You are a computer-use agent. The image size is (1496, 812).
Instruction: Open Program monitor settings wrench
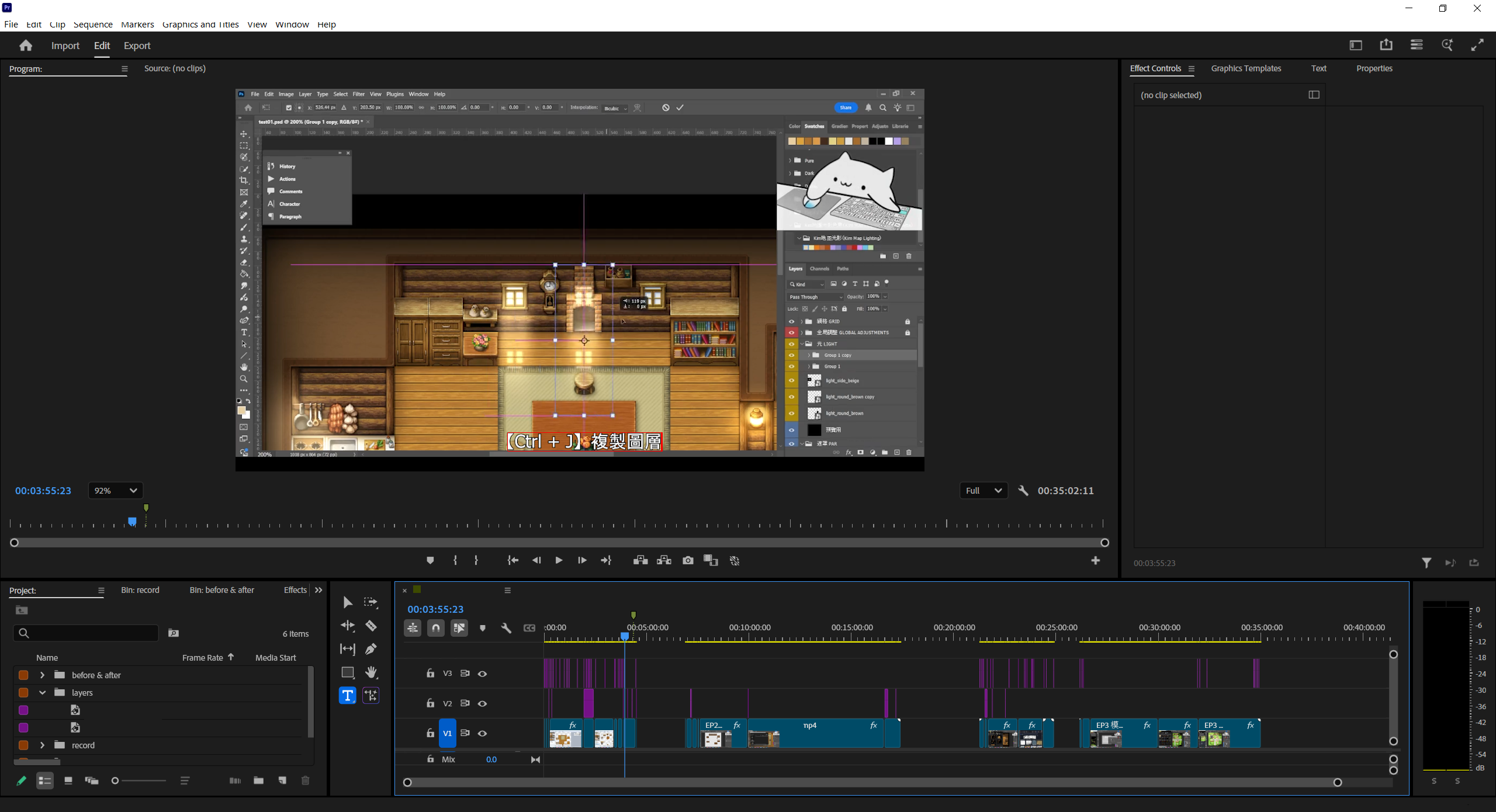(x=1023, y=491)
